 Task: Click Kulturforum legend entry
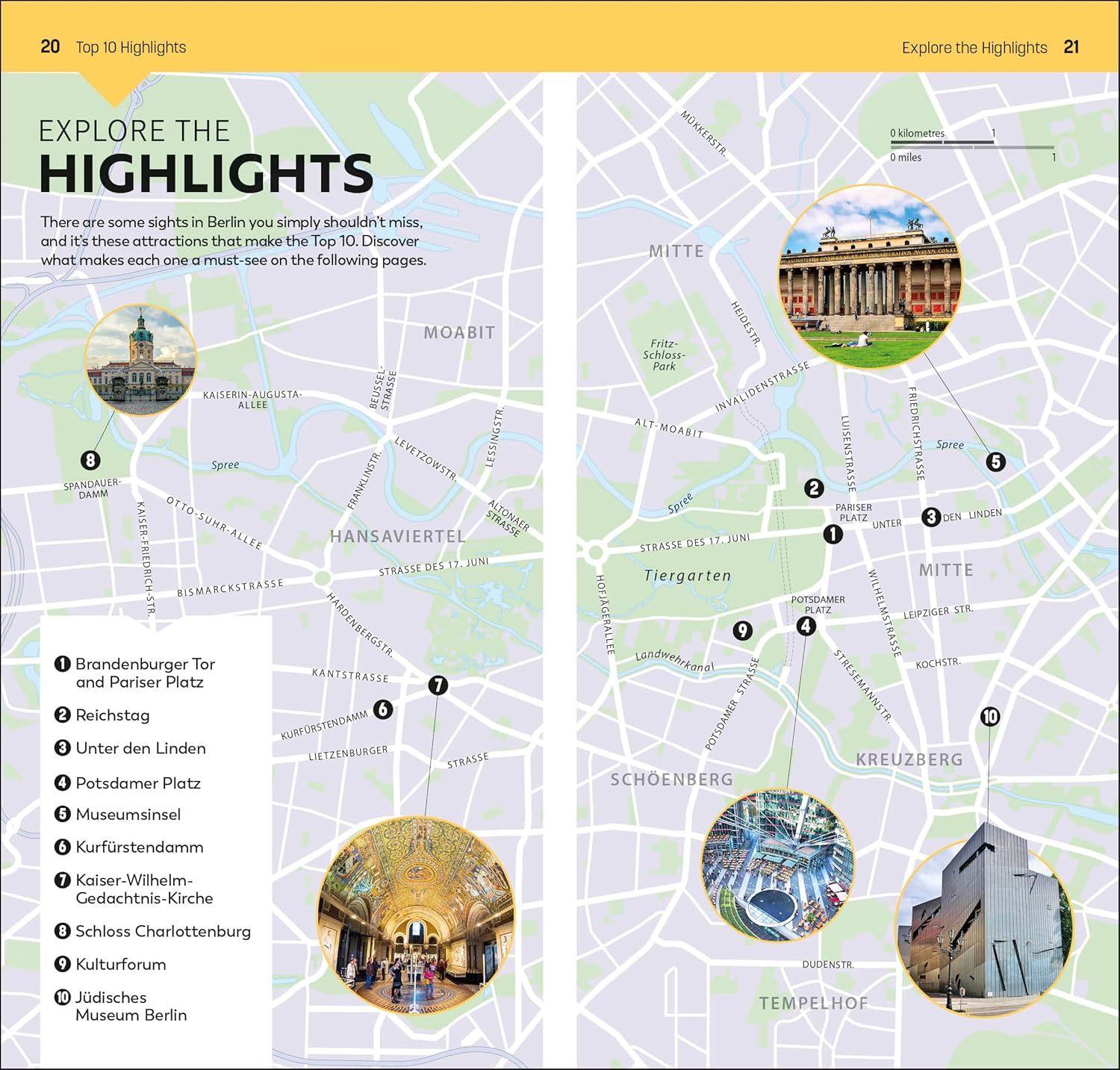point(120,964)
